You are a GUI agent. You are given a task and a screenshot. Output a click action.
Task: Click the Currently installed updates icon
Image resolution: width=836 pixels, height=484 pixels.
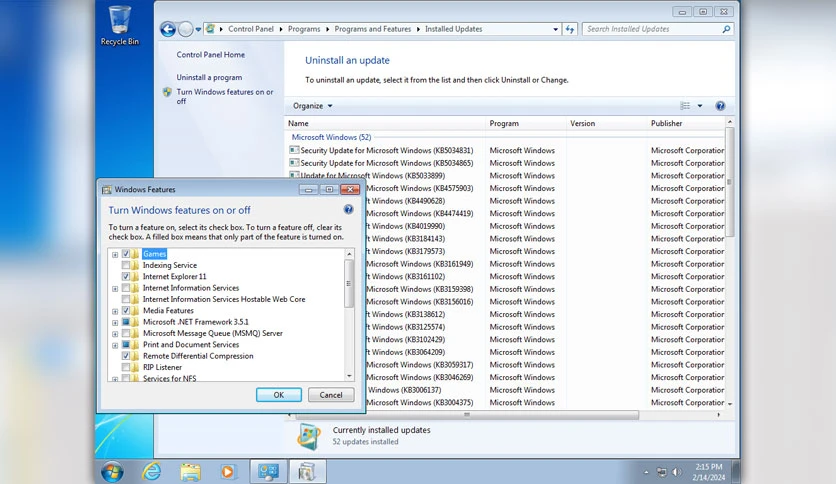[x=310, y=435]
